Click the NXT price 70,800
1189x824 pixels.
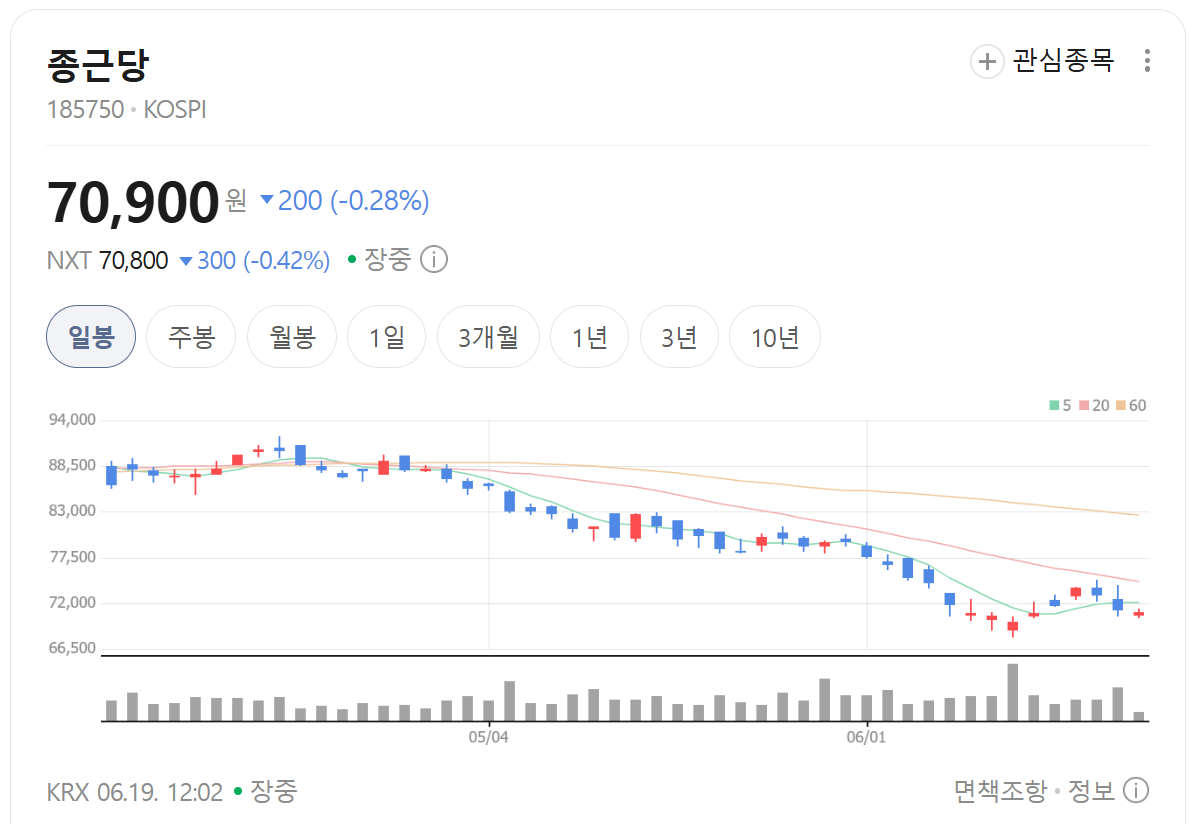pos(133,261)
